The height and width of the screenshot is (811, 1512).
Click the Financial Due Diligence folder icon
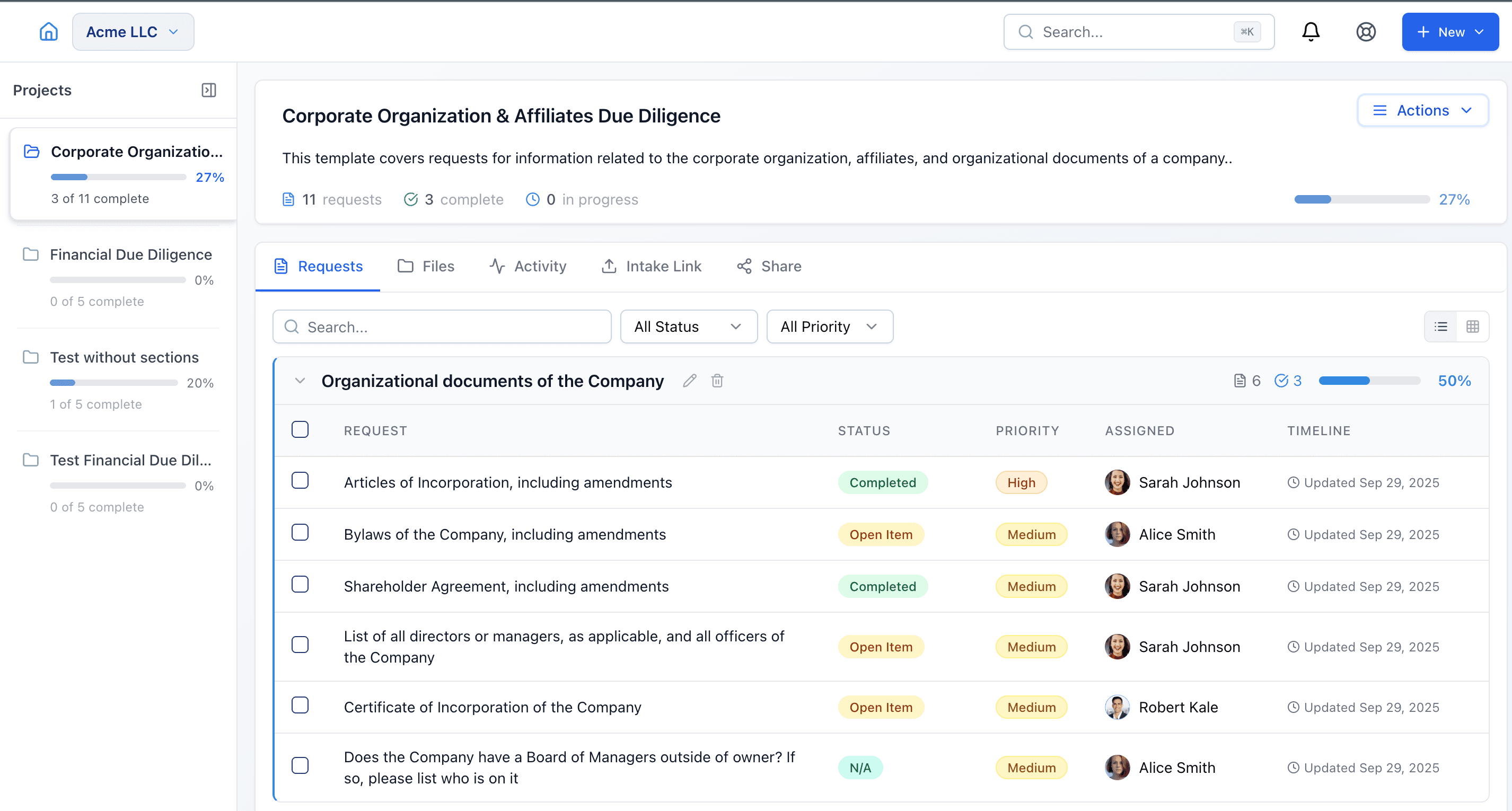(x=31, y=254)
